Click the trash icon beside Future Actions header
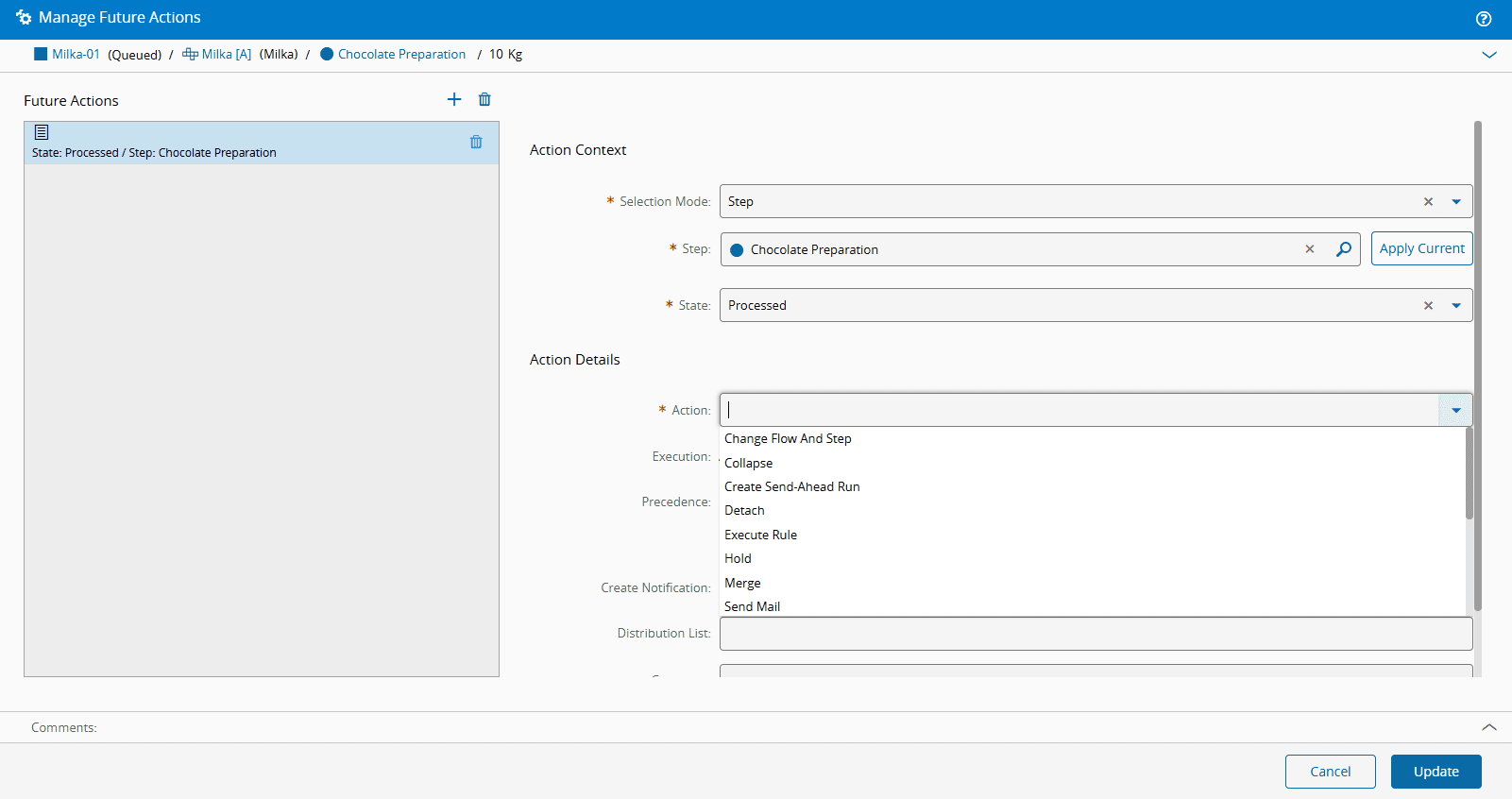The height and width of the screenshot is (799, 1512). (x=484, y=100)
